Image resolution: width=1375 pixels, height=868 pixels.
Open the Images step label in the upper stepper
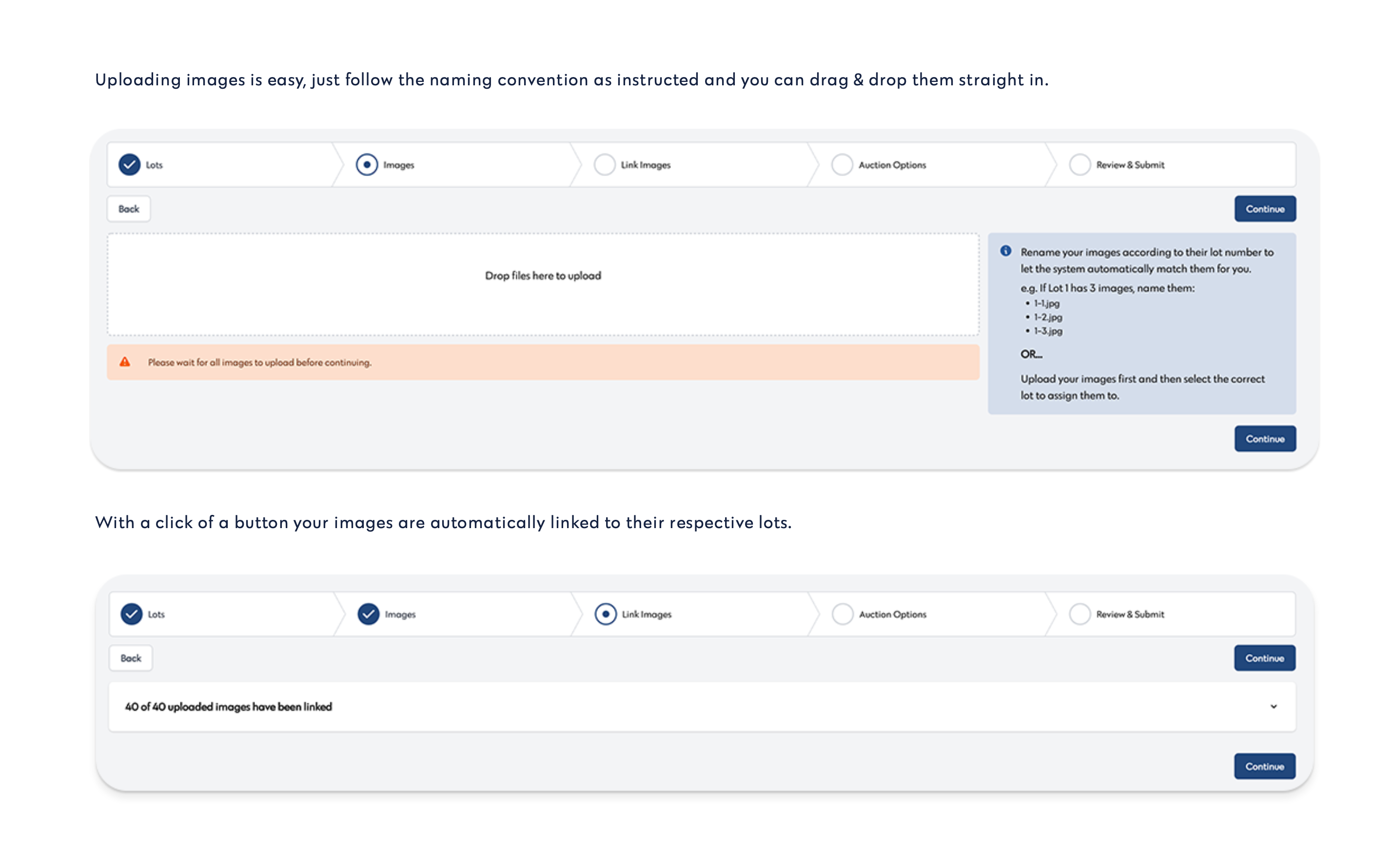(398, 165)
